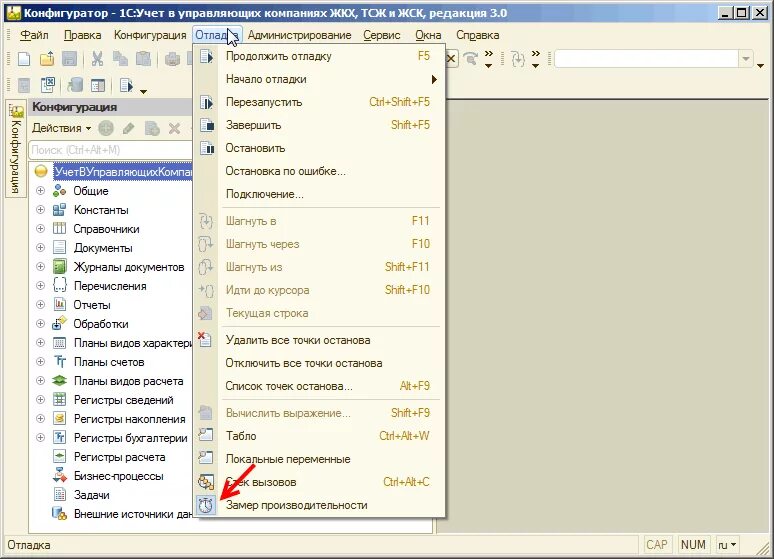Expand the Общие tree node
Image resolution: width=774 pixels, height=559 pixels.
tap(40, 191)
